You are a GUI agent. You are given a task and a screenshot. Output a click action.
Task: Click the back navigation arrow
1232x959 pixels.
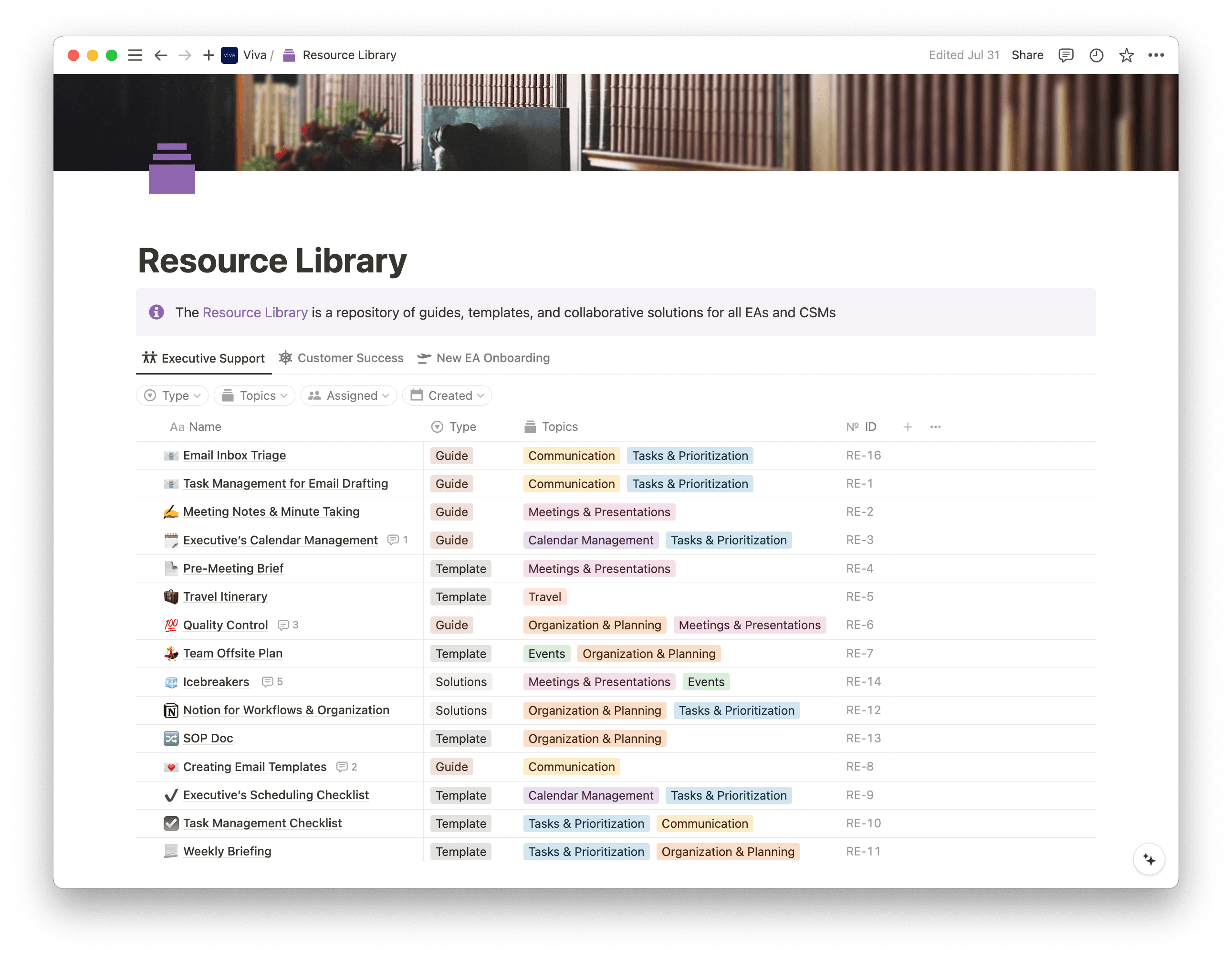161,55
